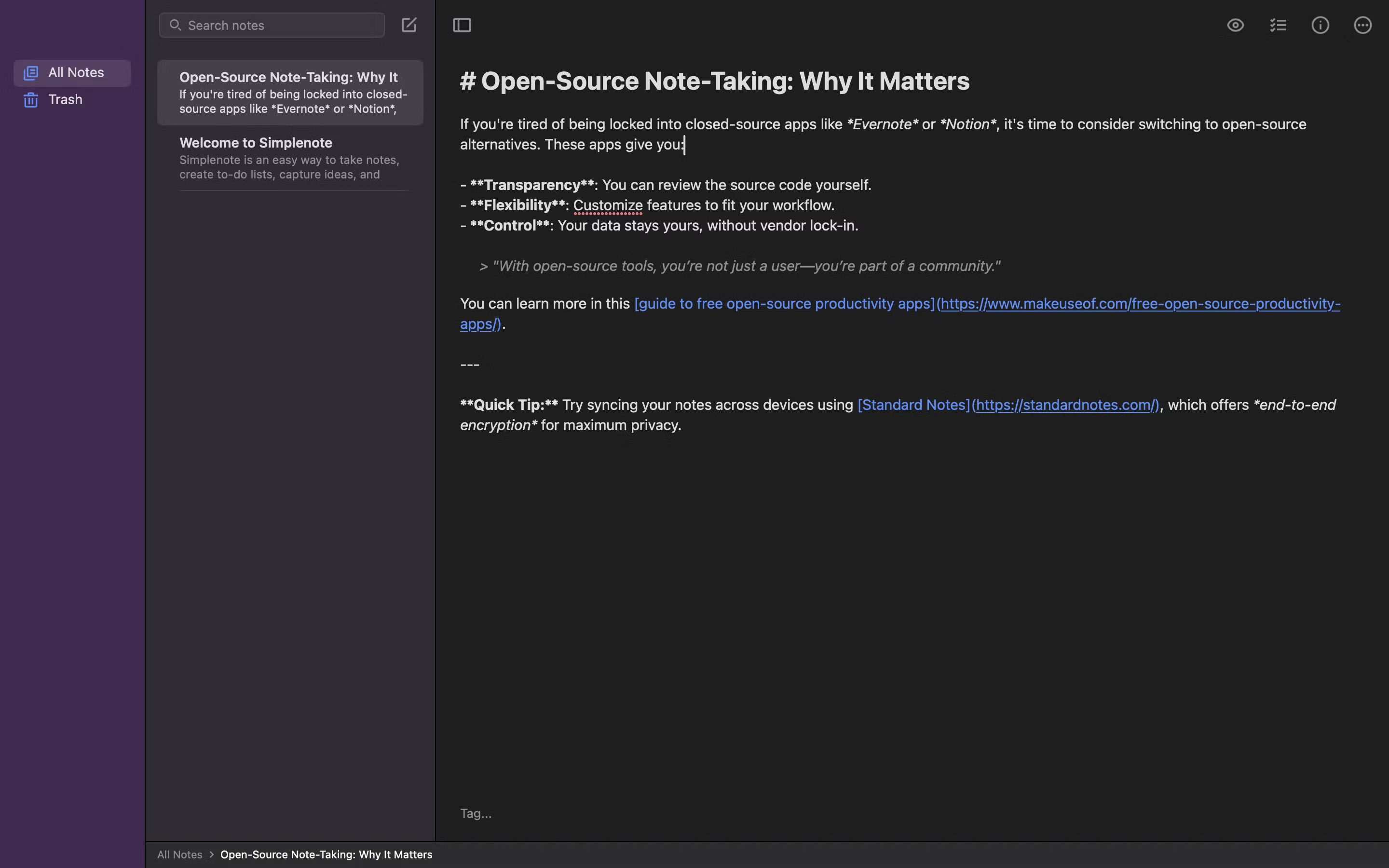
Task: Enable markdown preview with the eye icon
Action: click(x=1235, y=25)
